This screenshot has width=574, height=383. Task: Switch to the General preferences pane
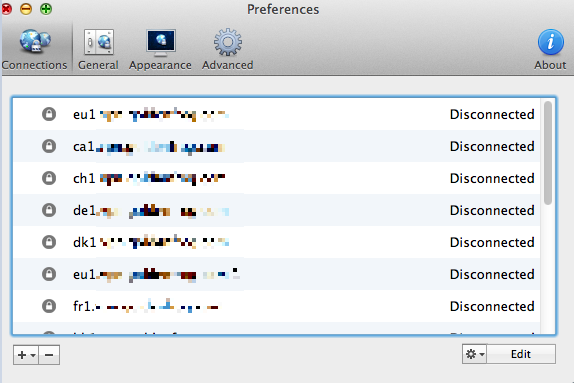point(98,49)
